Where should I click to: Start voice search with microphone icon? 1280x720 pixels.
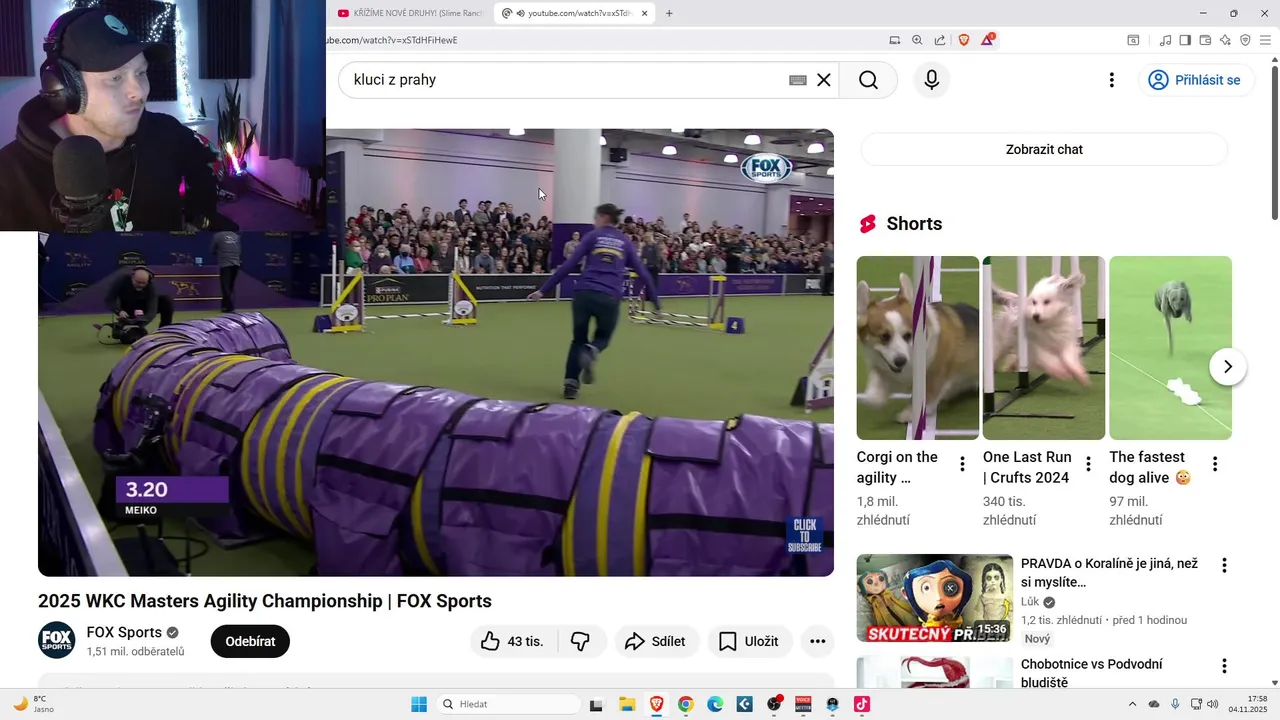coord(932,80)
